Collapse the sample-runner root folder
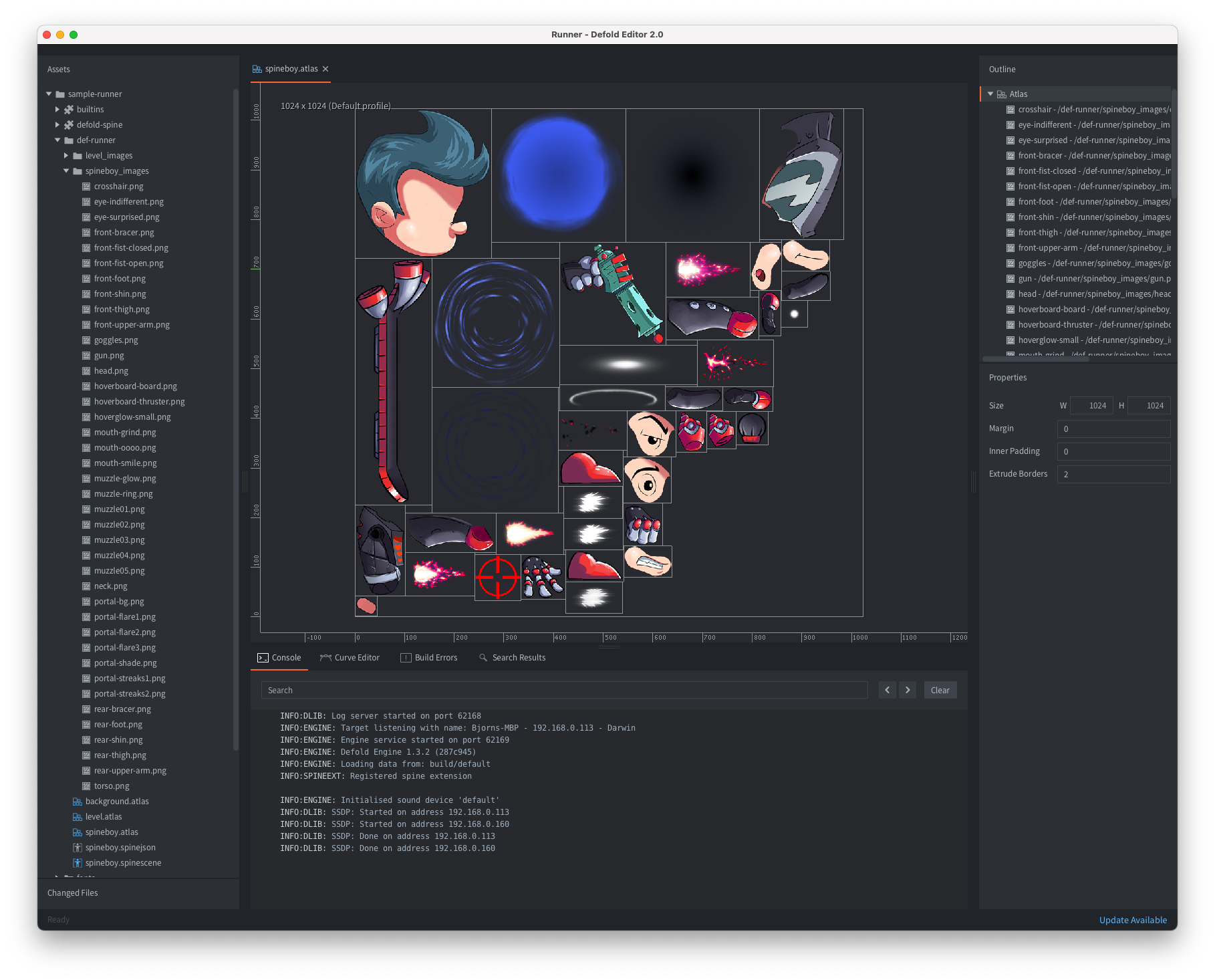This screenshot has width=1215, height=980. coord(49,94)
